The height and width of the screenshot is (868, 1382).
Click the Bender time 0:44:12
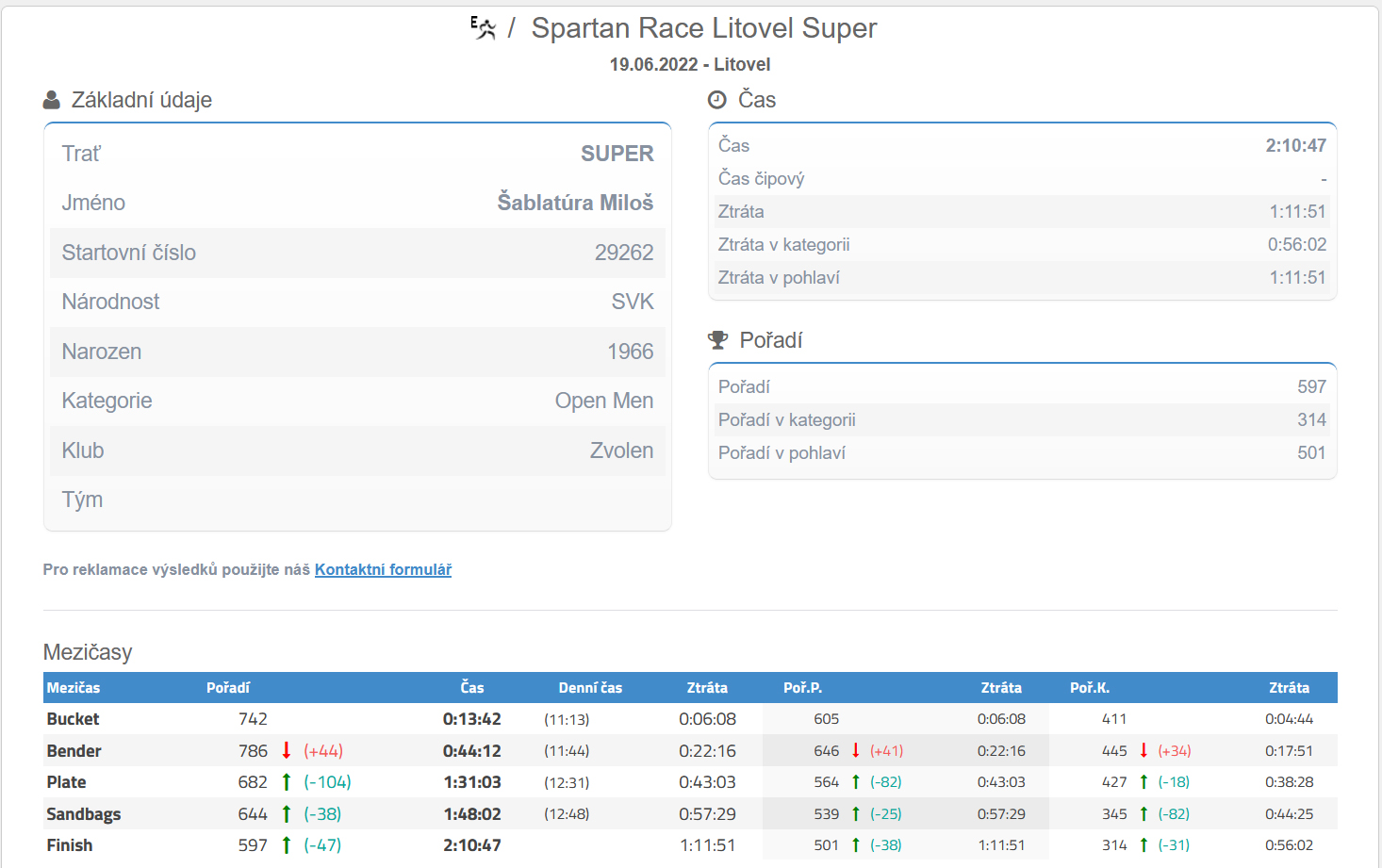coord(472,751)
